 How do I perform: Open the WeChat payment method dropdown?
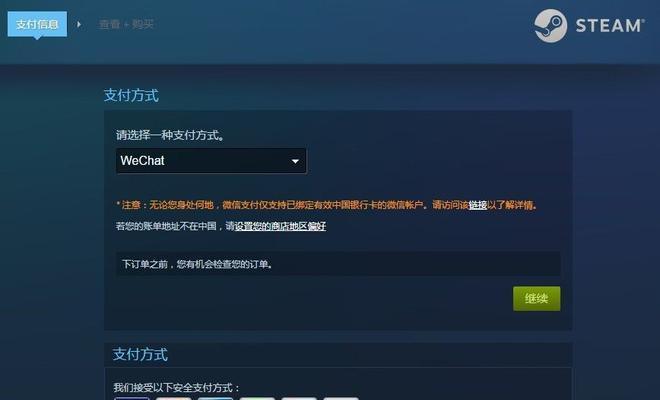pyautogui.click(x=211, y=160)
